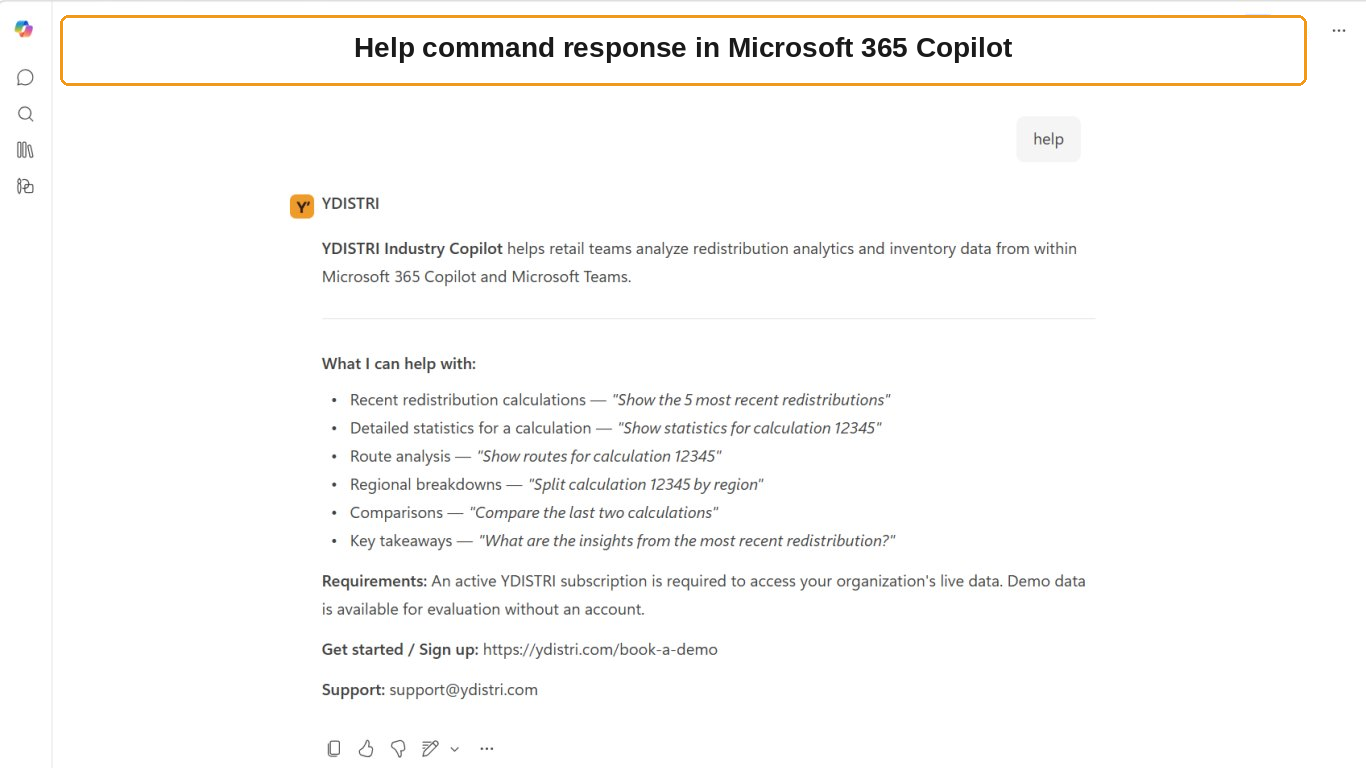Click the Help command response title banner
This screenshot has width=1366, height=768.
coord(683,50)
